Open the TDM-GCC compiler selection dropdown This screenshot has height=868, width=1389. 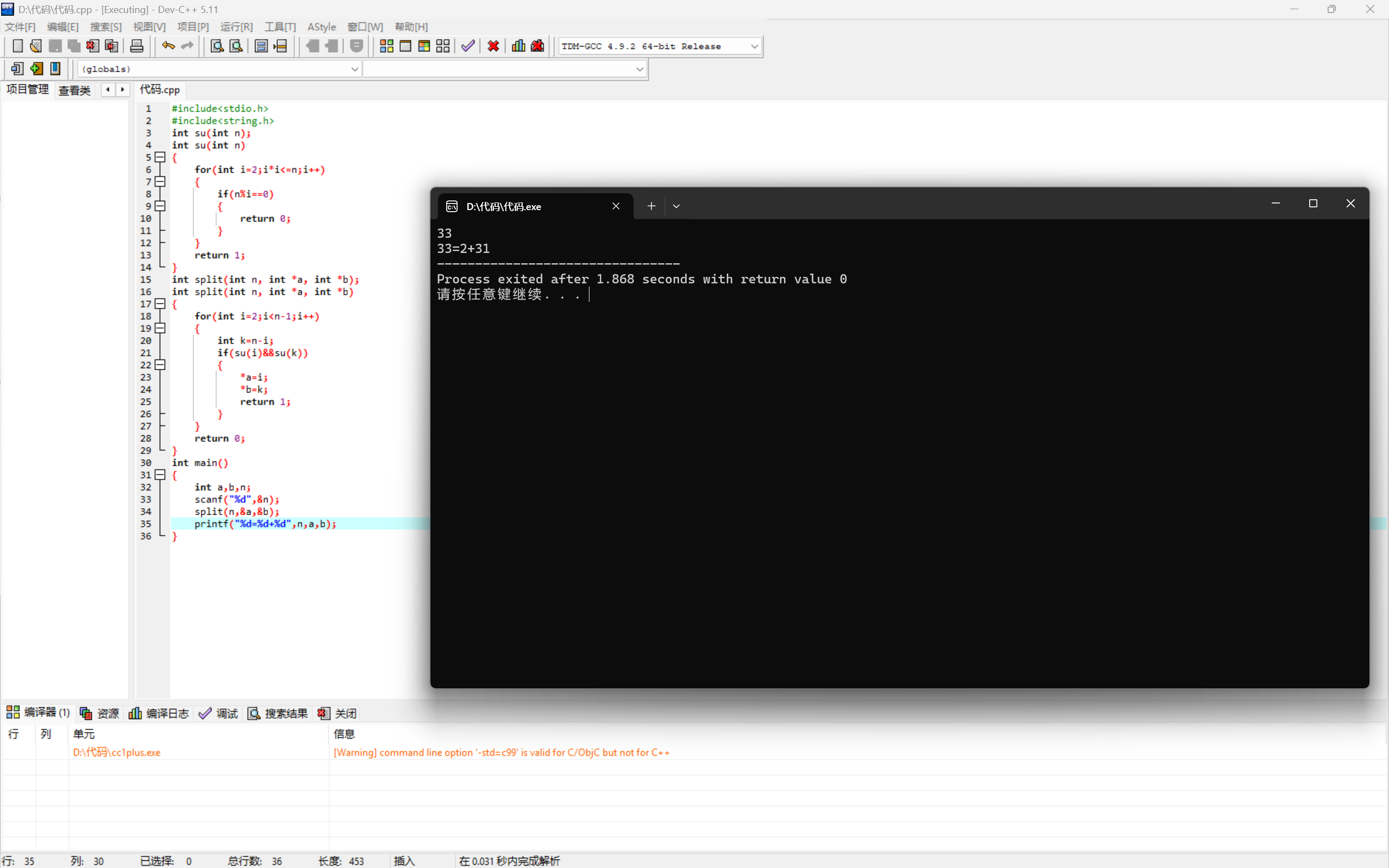pos(754,47)
